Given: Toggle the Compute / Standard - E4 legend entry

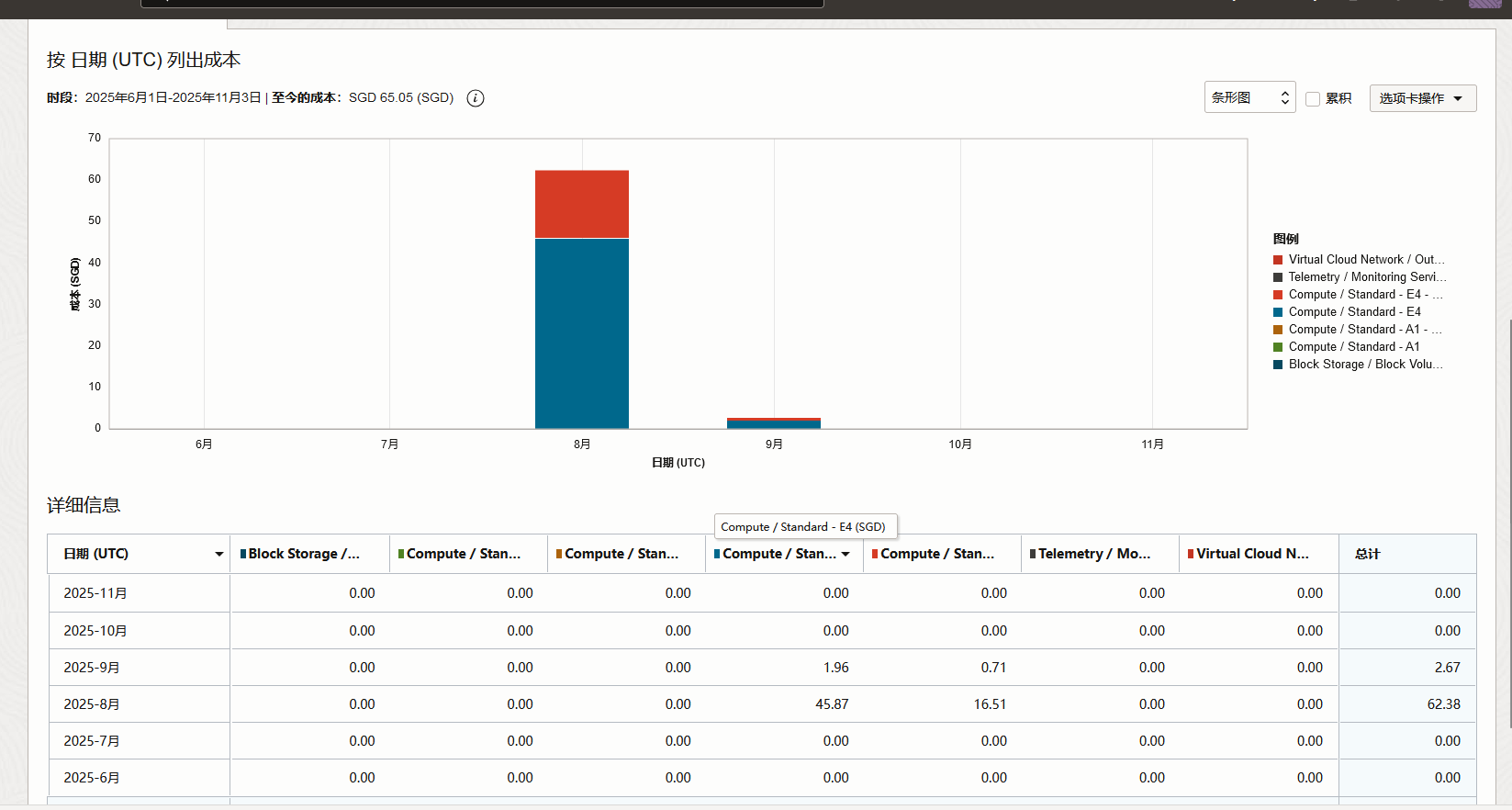Looking at the screenshot, I should tap(1348, 312).
